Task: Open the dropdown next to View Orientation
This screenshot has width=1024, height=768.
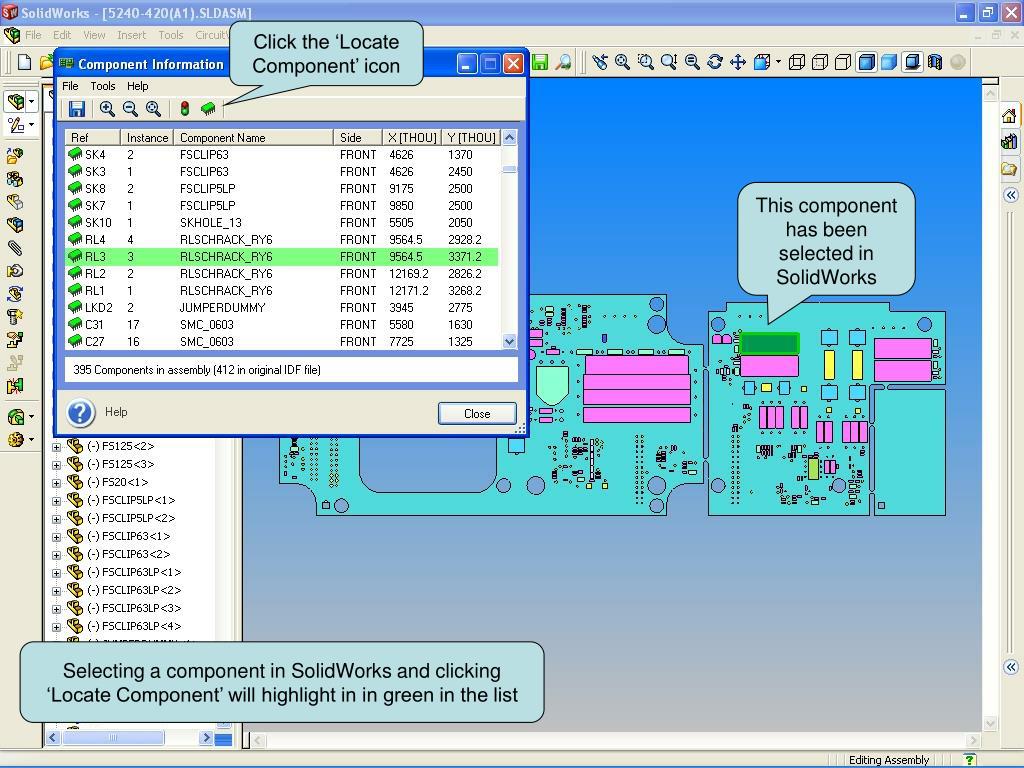Action: 778,62
